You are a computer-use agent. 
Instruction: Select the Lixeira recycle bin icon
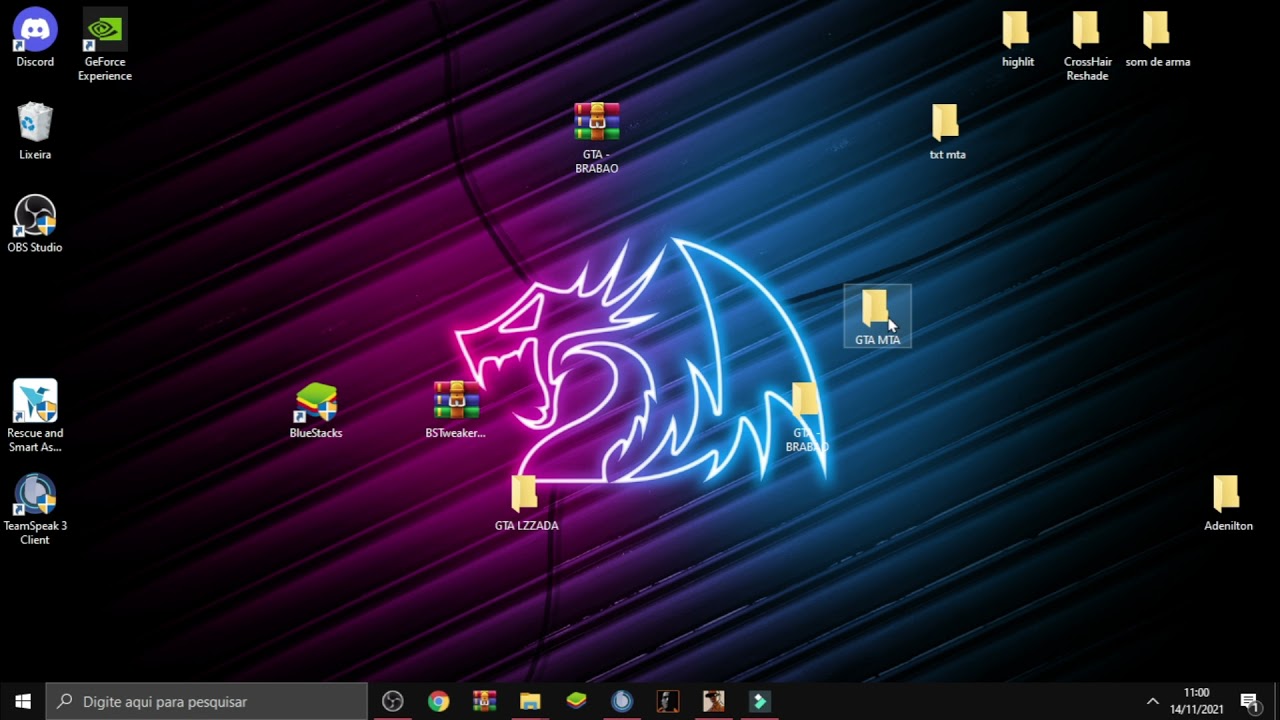click(x=35, y=131)
